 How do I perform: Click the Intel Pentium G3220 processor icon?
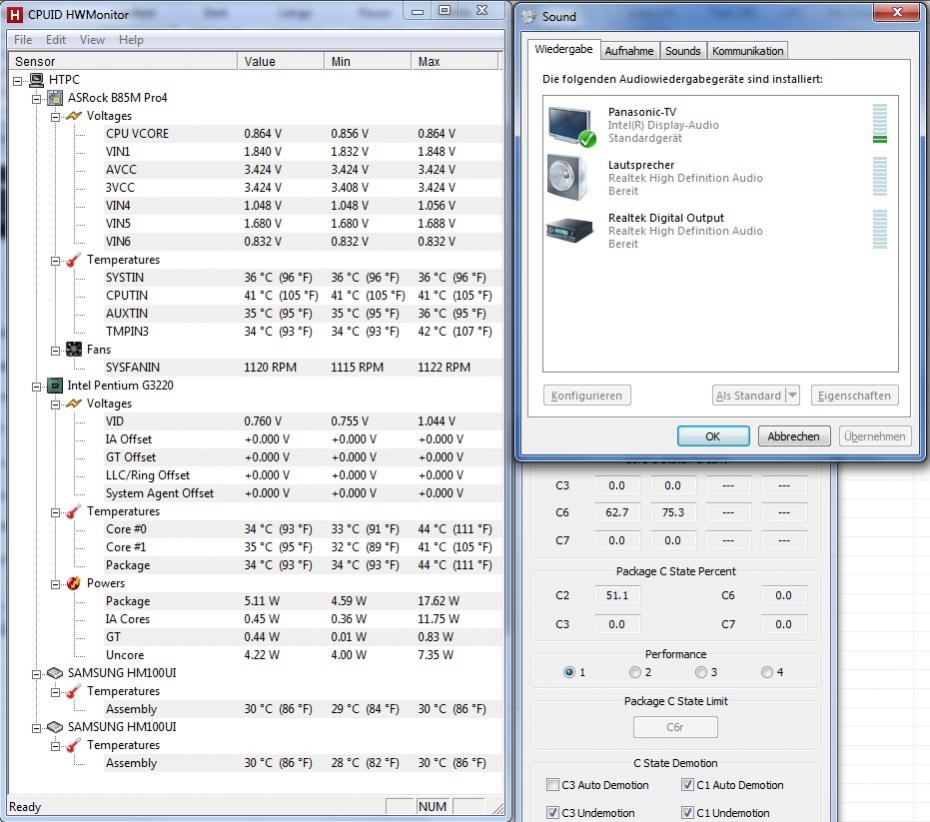(x=55, y=385)
